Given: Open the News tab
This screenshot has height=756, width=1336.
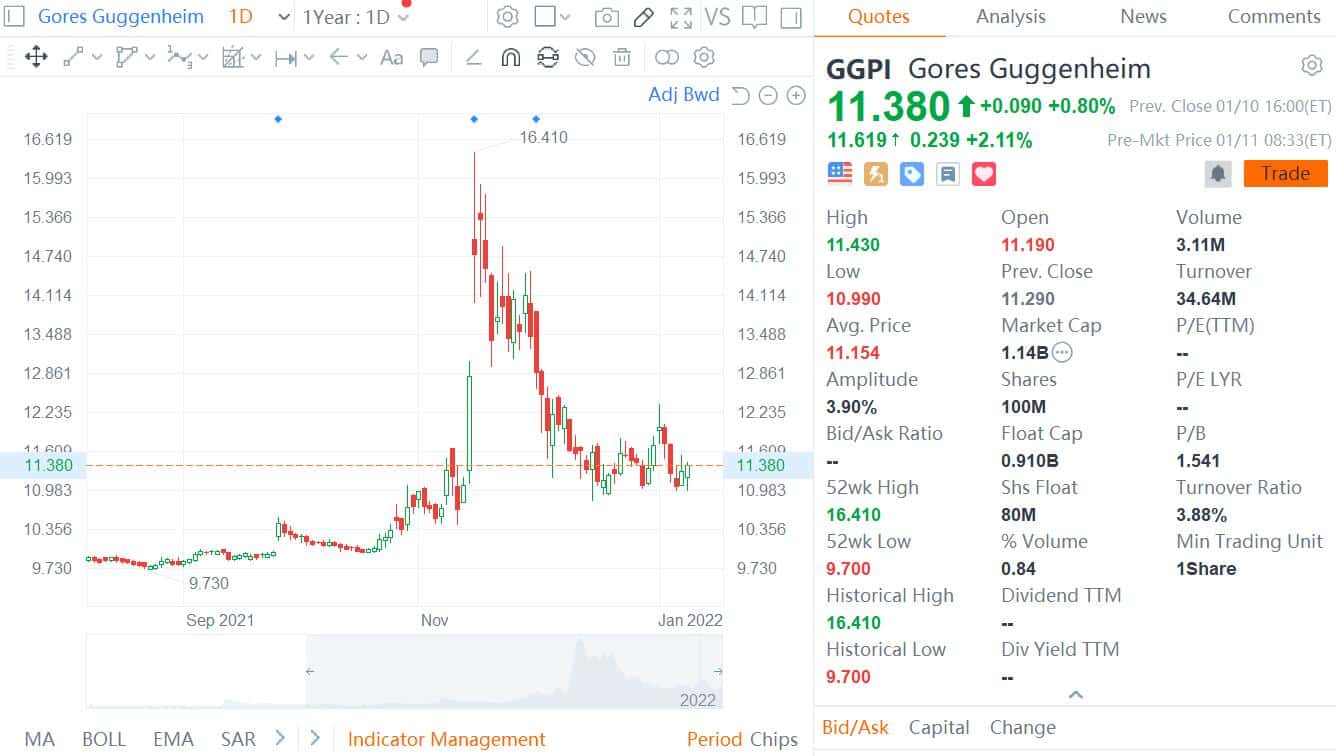Looking at the screenshot, I should [x=1143, y=17].
